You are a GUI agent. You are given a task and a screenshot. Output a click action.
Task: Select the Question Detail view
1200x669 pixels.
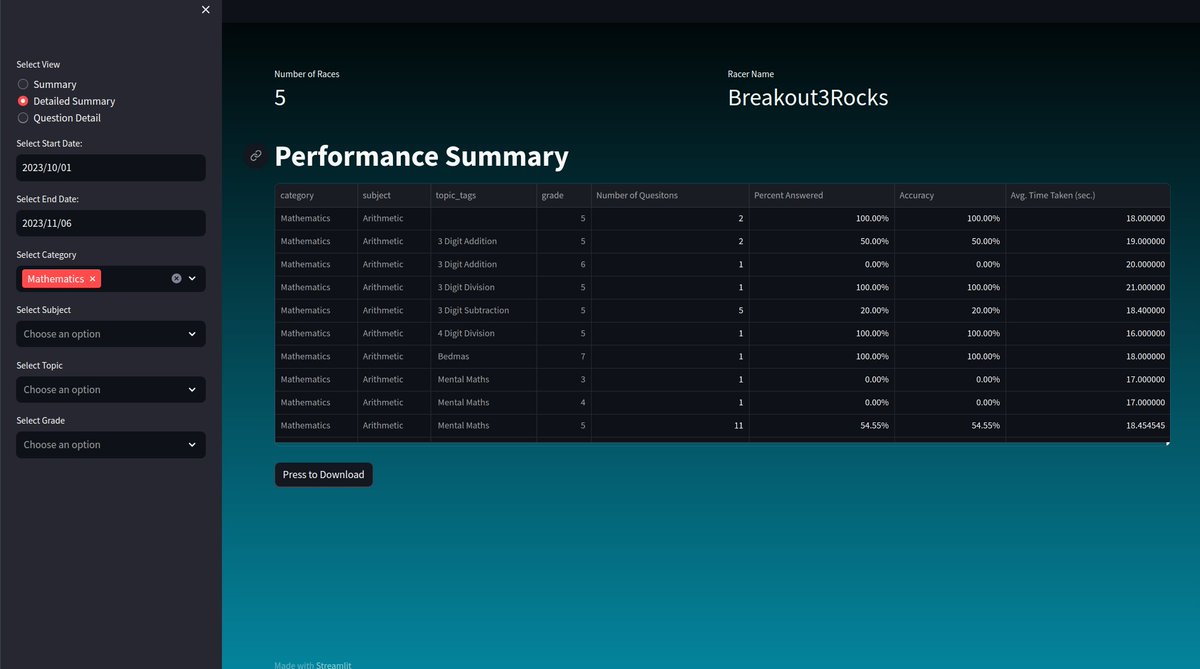(x=21, y=117)
